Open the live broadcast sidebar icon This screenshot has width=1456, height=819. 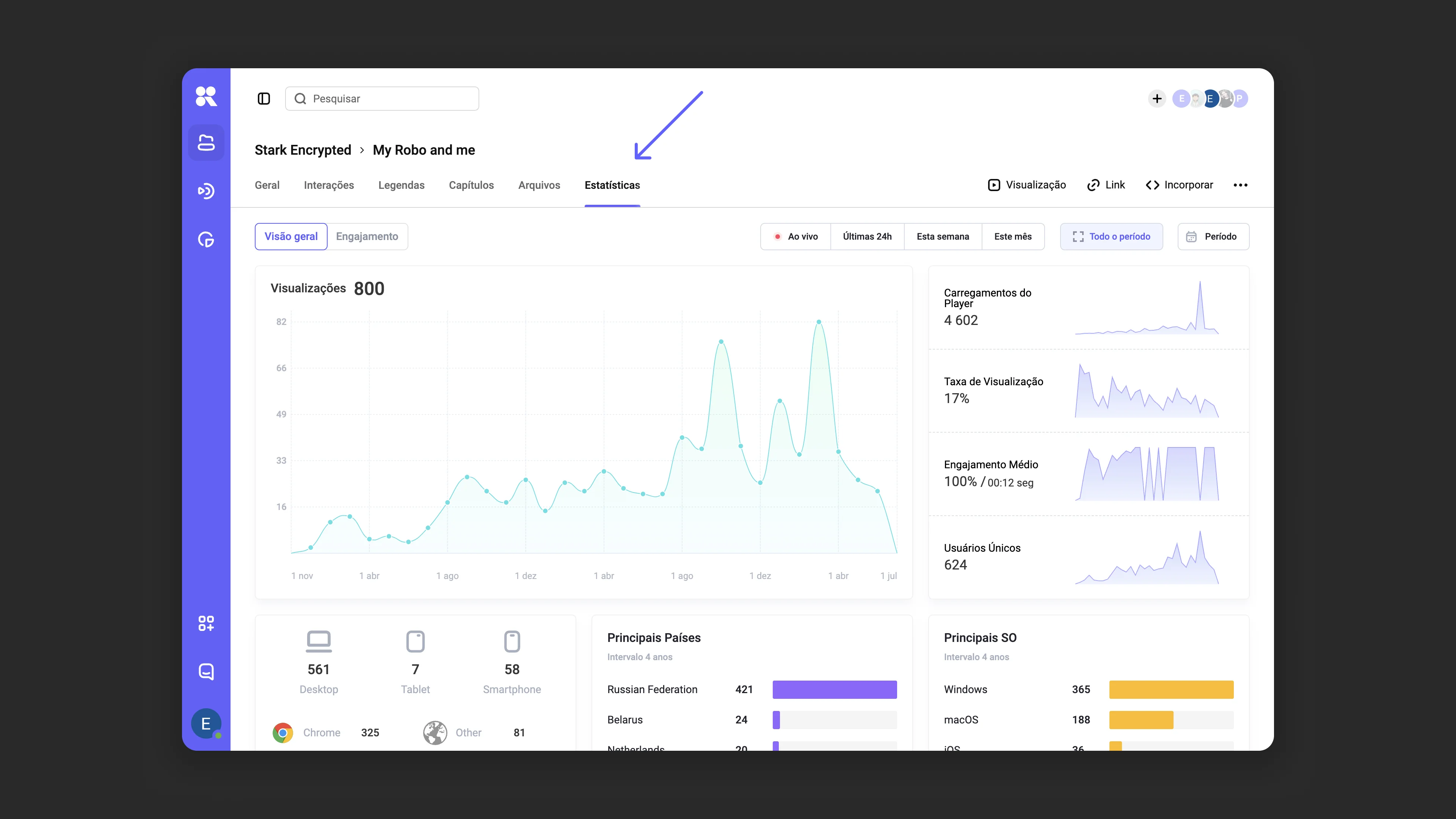[206, 191]
